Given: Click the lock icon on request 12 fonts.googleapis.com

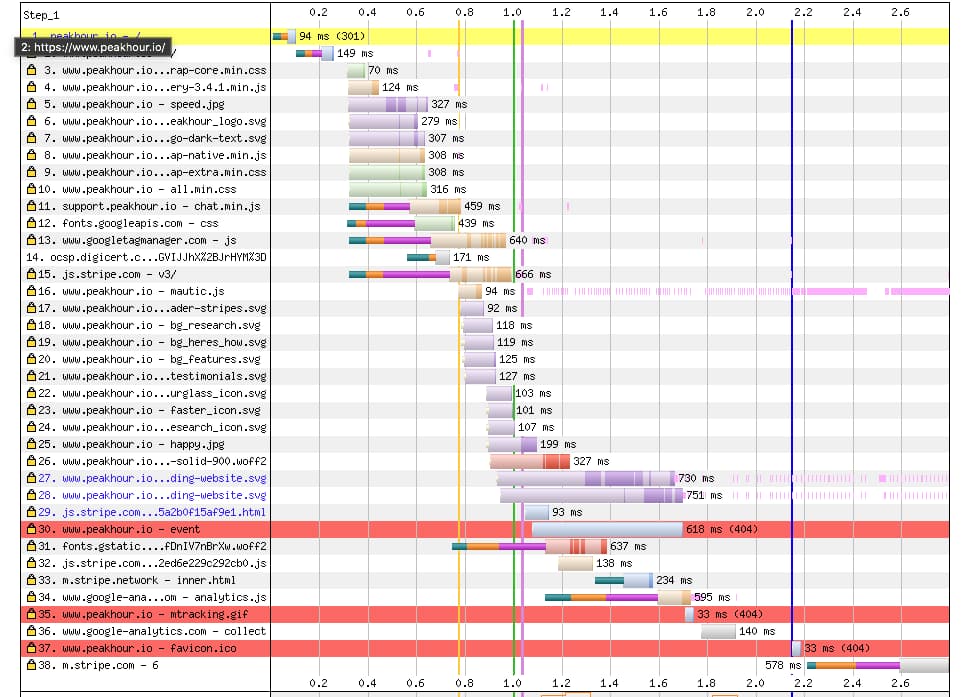Looking at the screenshot, I should 32,223.
